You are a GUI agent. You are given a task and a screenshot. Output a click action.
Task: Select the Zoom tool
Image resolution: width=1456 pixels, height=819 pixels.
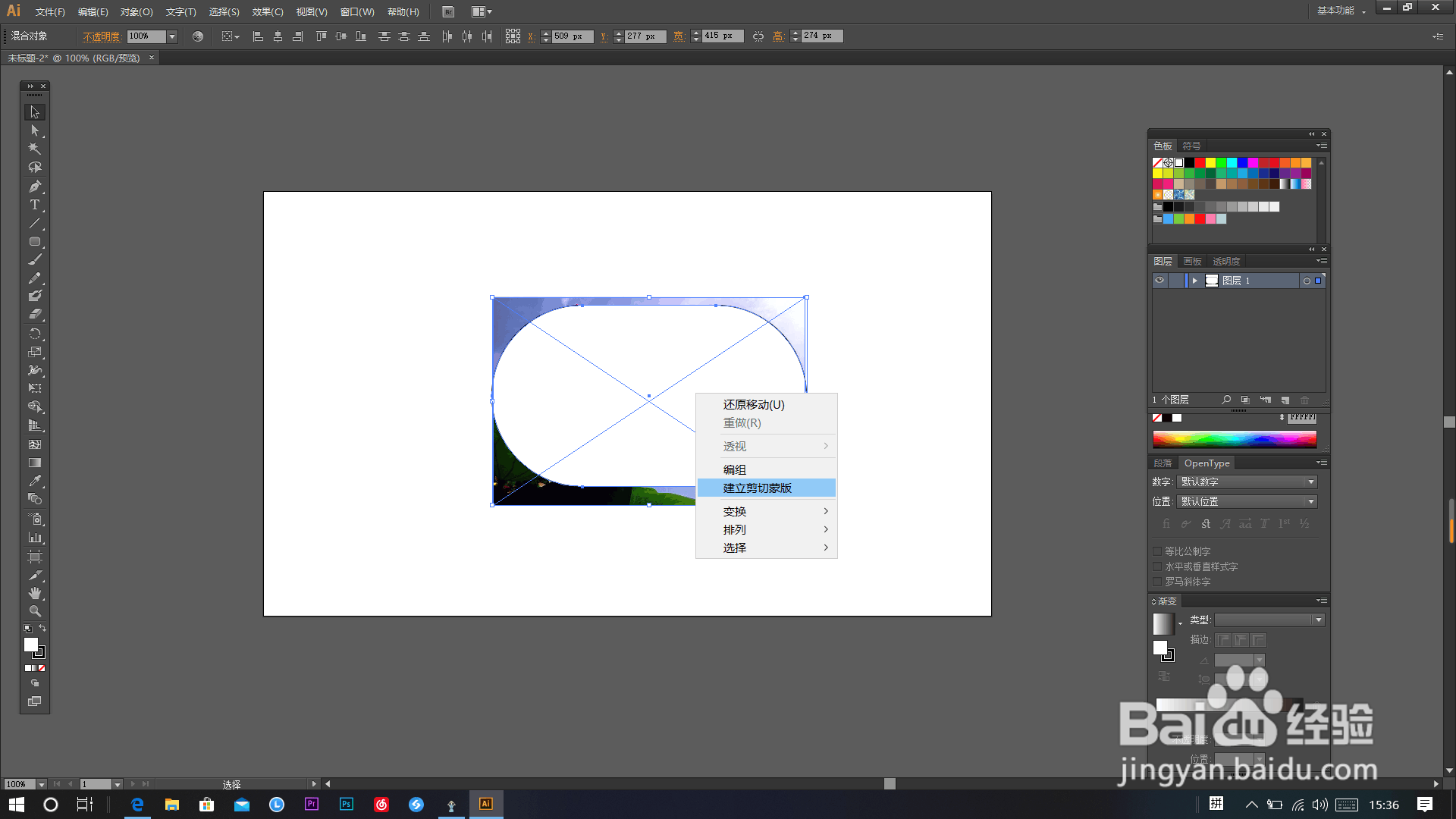coord(35,611)
